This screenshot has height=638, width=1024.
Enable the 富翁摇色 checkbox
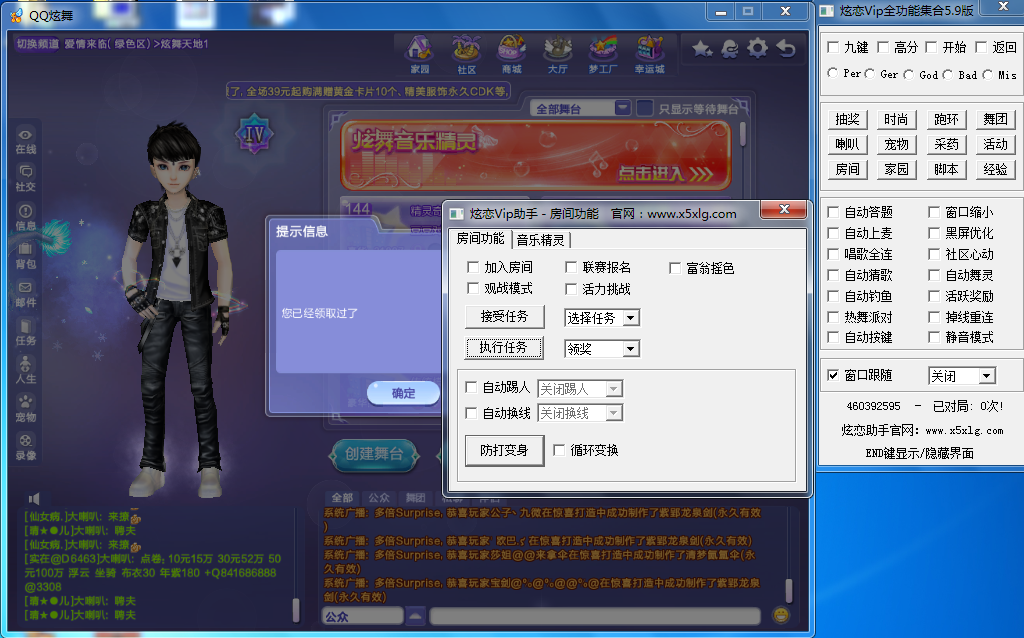(675, 268)
